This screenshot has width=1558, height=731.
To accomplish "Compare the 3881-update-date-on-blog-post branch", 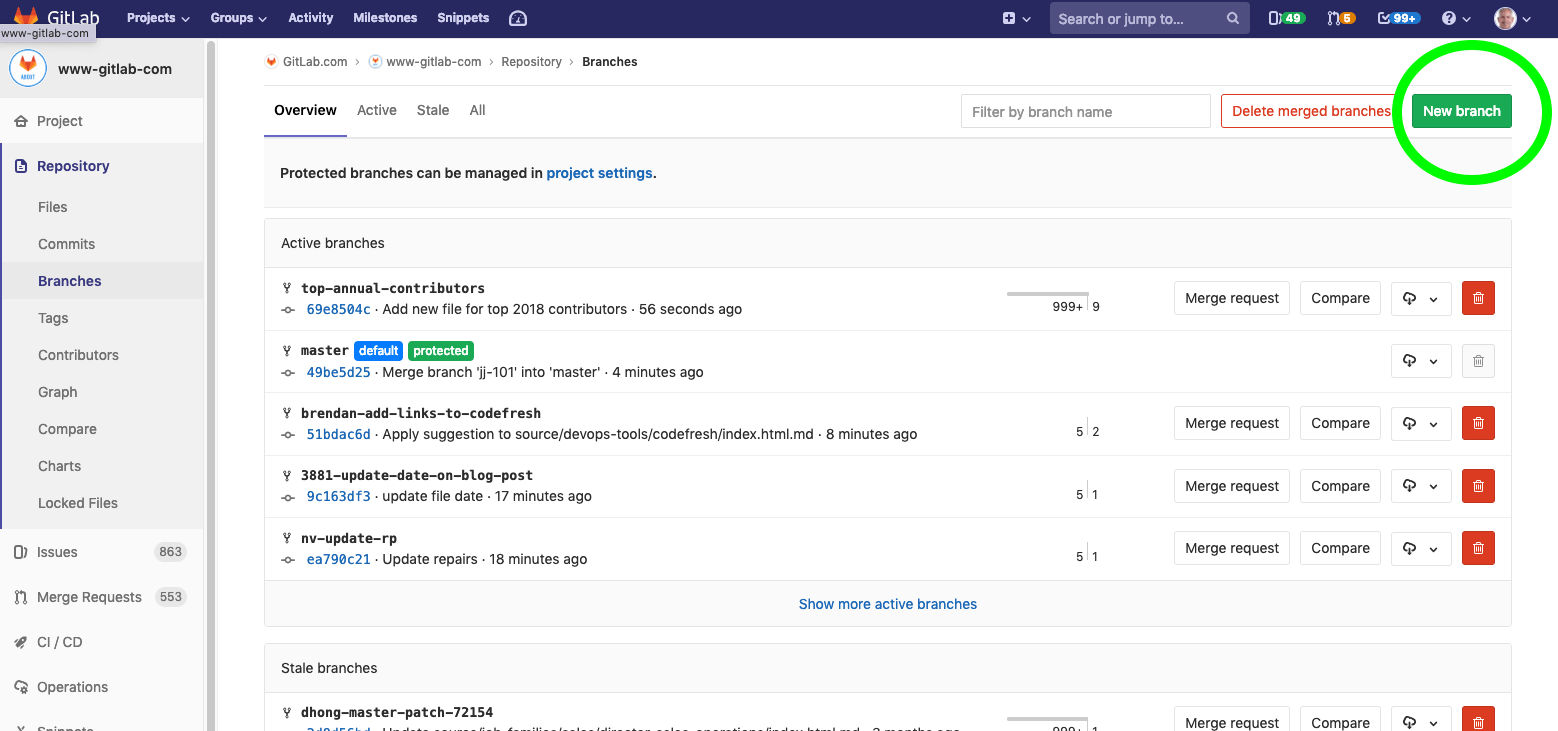I will [x=1340, y=486].
